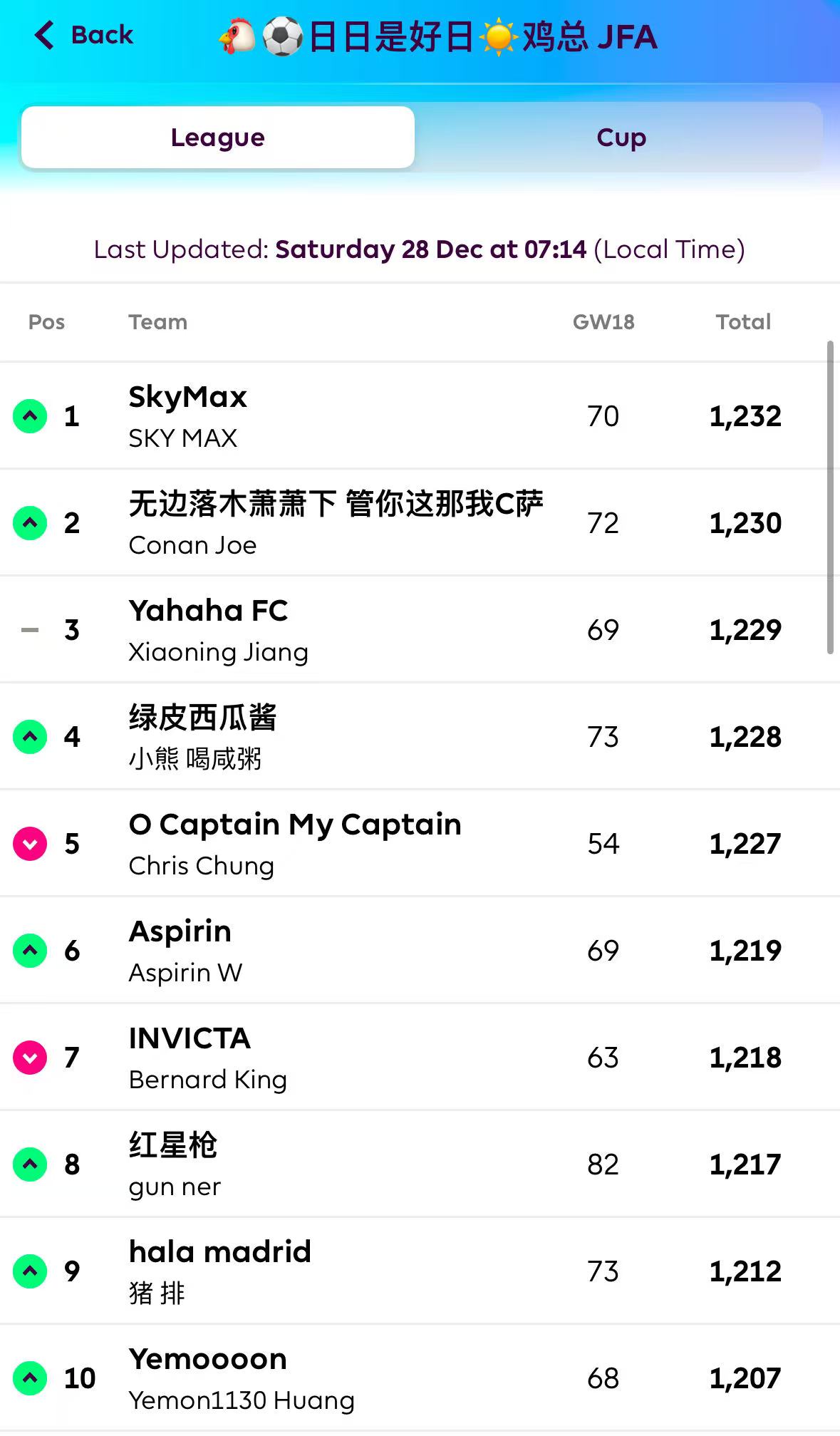Click INVICTA's total of 1,218 points
Screen dimensions: 840x1436
pos(745,1058)
